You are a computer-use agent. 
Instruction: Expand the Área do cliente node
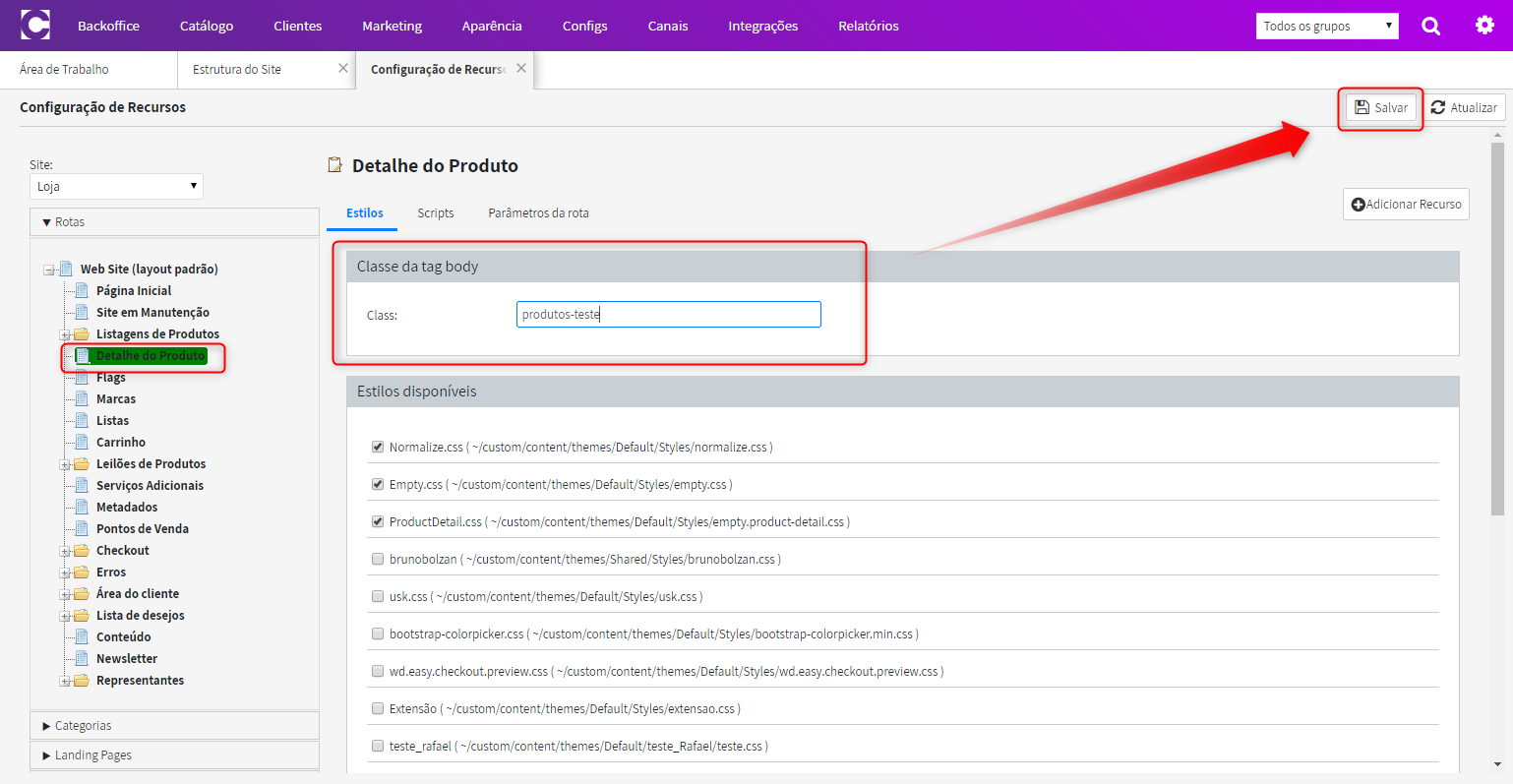(x=65, y=594)
